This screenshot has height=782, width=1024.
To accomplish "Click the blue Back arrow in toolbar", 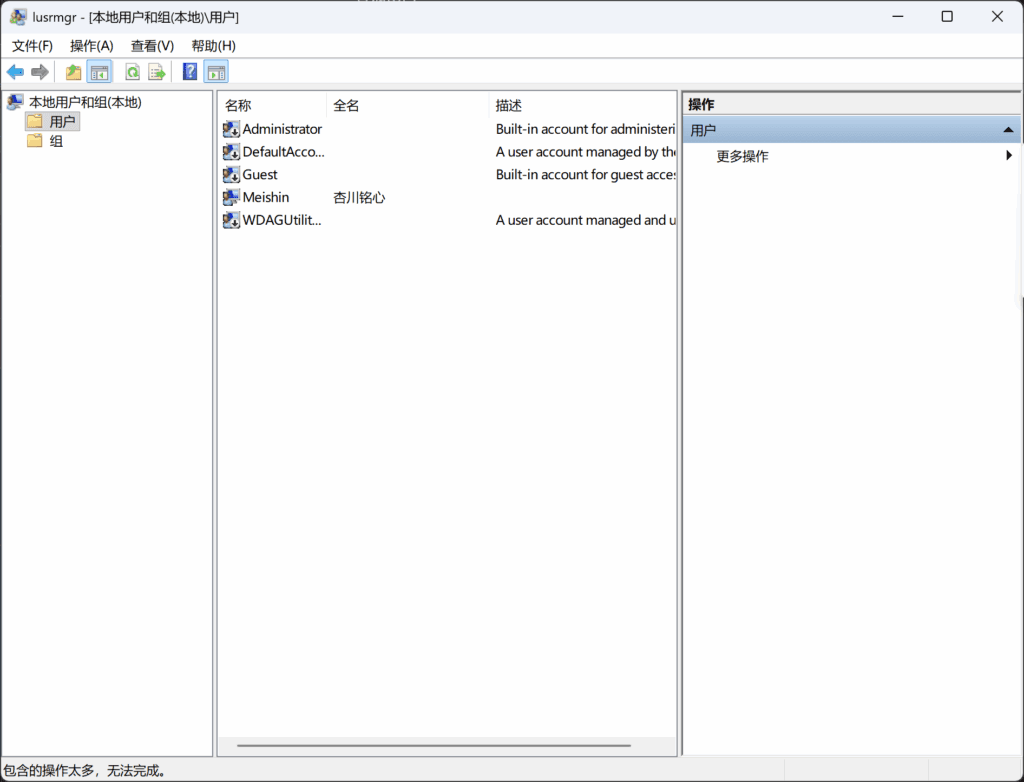I will pyautogui.click(x=15, y=72).
